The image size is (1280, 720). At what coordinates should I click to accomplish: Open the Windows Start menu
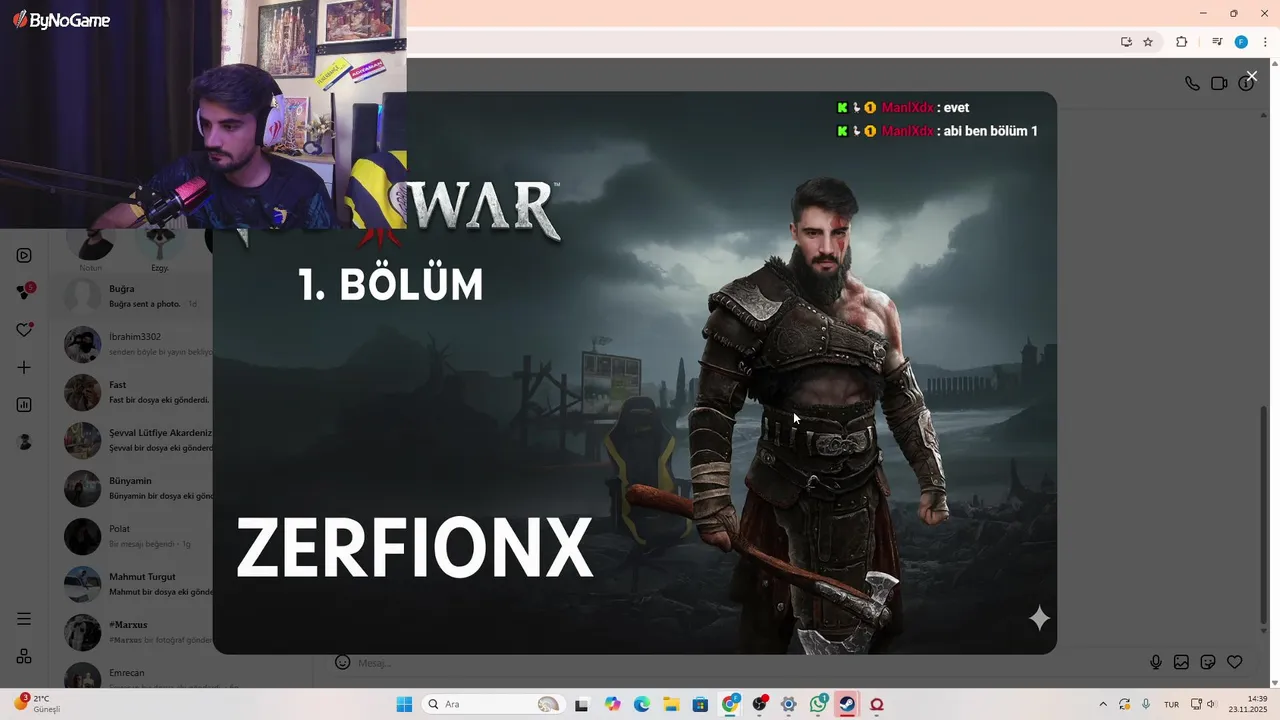click(x=404, y=704)
